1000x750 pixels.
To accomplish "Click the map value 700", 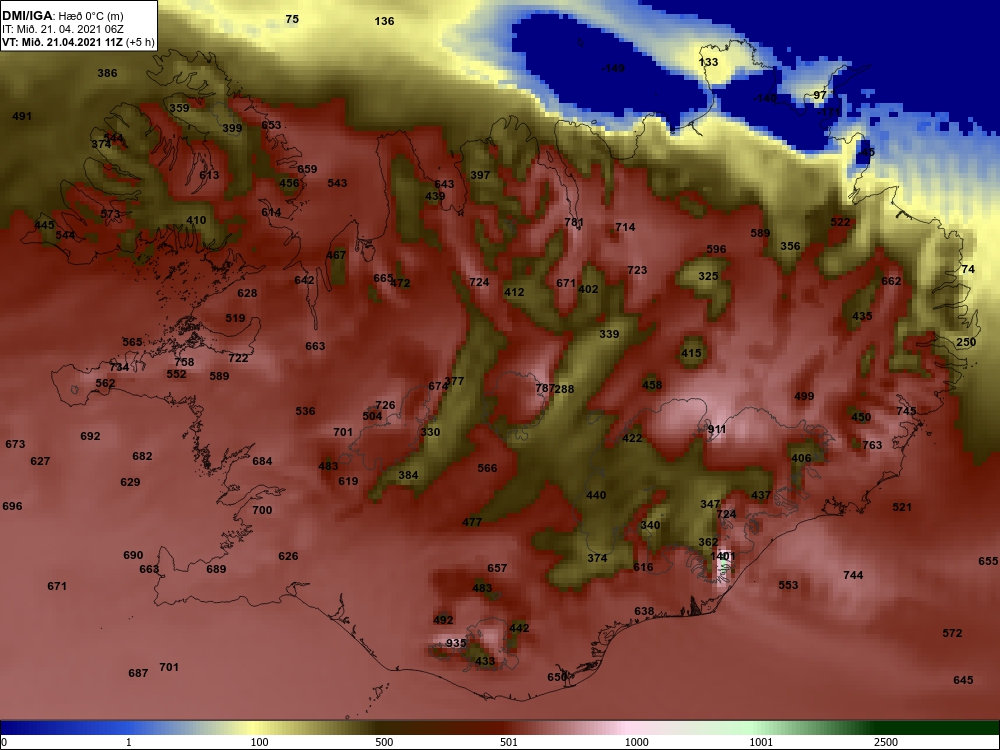I will click(x=262, y=510).
